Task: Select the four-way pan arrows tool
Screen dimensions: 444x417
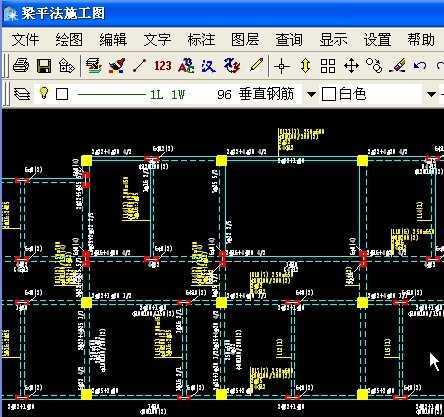Action: pyautogui.click(x=352, y=66)
